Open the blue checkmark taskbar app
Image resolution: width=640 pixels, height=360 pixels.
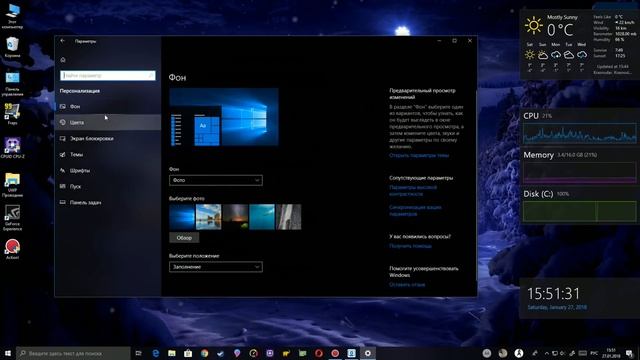221,353
